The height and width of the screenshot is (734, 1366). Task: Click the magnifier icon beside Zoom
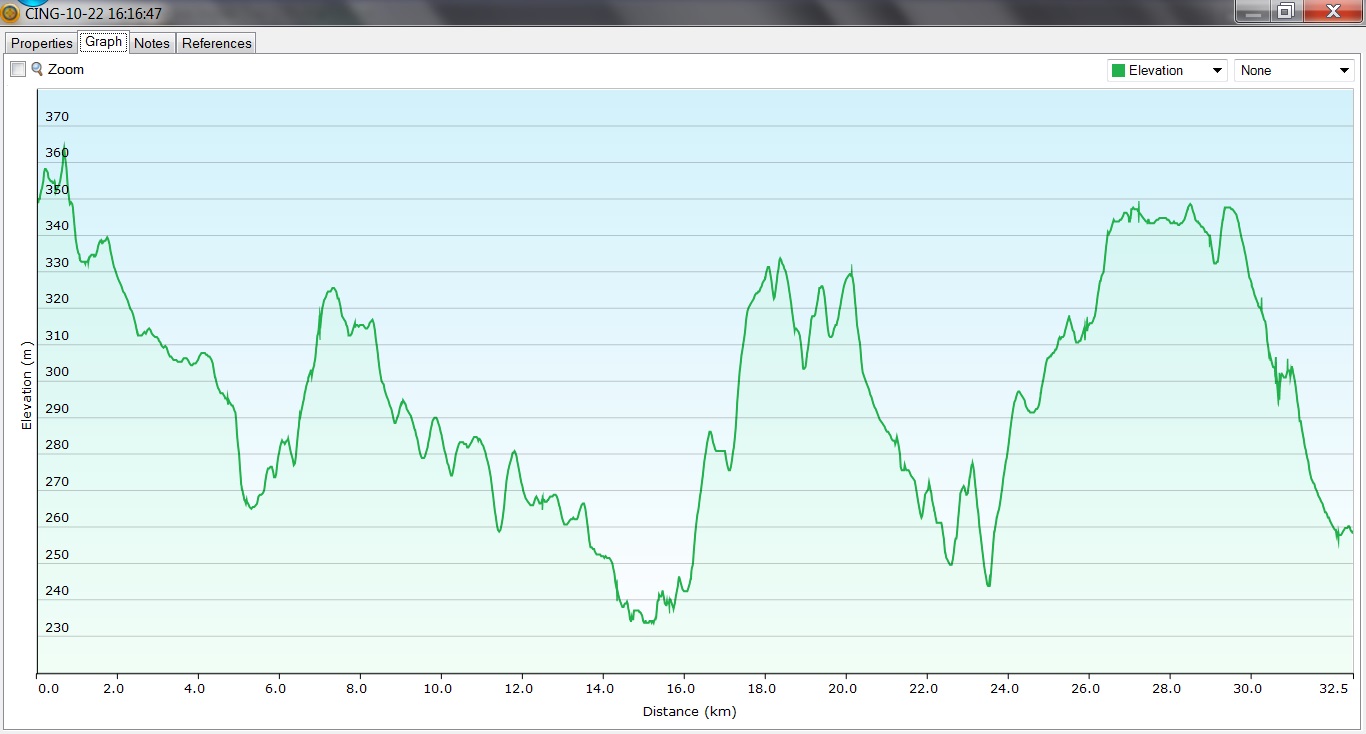37,69
